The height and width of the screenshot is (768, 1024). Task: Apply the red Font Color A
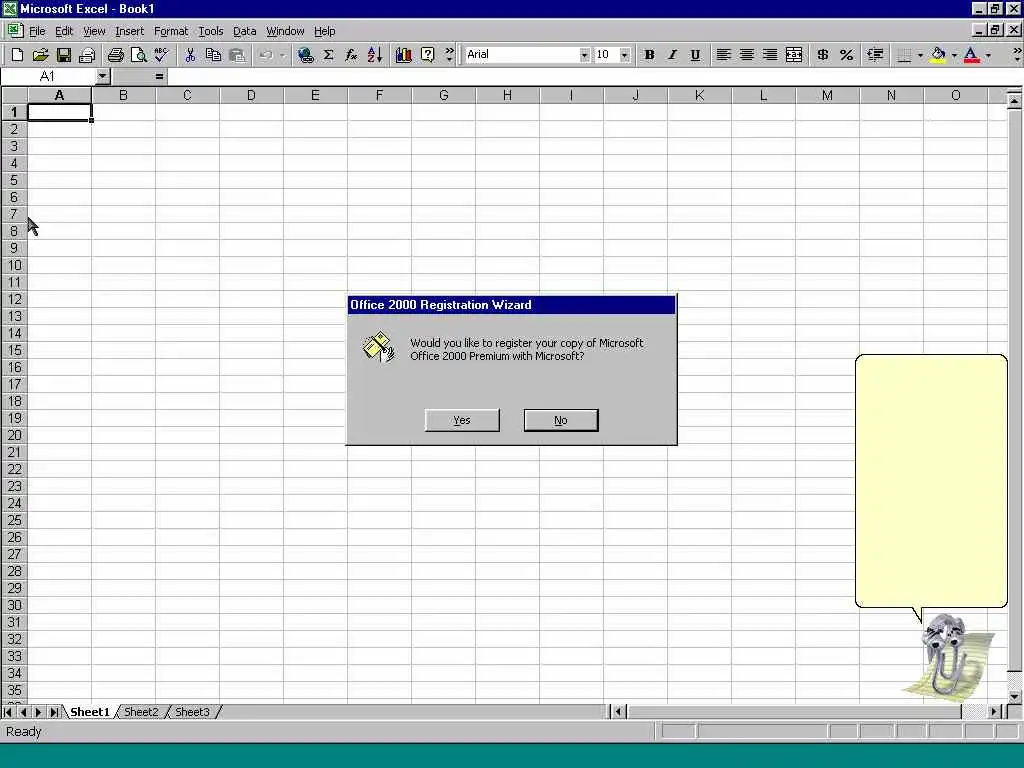pyautogui.click(x=972, y=55)
